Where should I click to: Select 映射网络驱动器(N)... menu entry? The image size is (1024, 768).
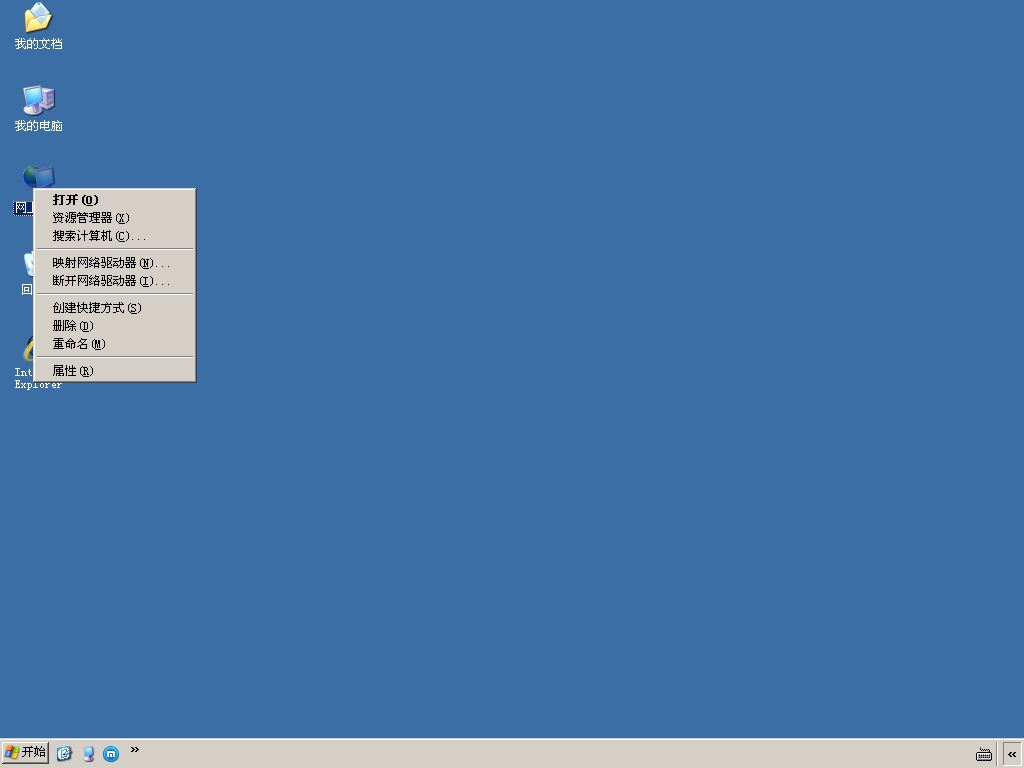point(115,263)
